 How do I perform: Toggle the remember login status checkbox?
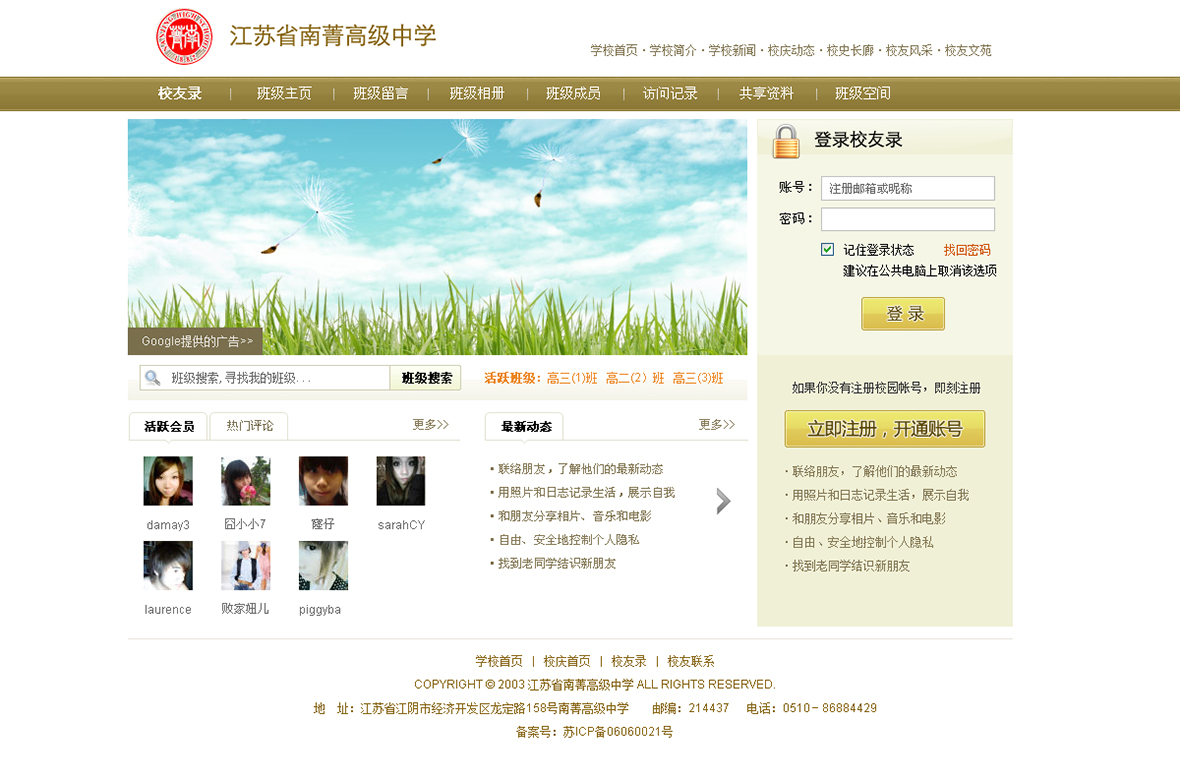click(827, 249)
